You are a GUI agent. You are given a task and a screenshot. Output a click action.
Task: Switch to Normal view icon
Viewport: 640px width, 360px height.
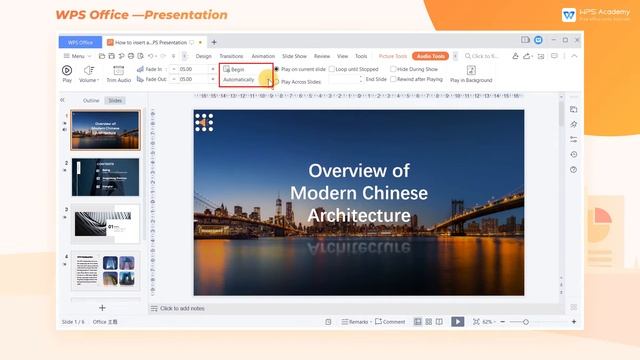click(x=418, y=322)
